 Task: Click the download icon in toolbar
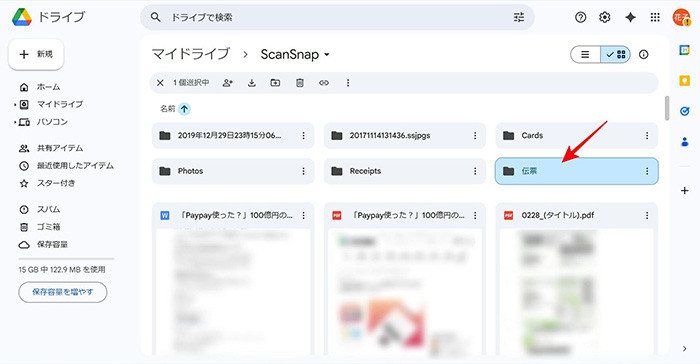[252, 83]
